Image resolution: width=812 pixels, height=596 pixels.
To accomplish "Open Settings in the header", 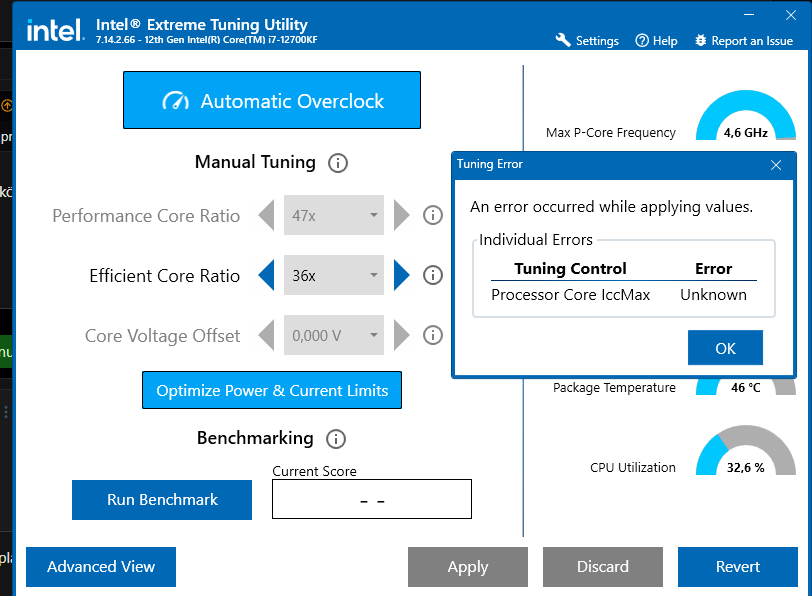I will (587, 40).
